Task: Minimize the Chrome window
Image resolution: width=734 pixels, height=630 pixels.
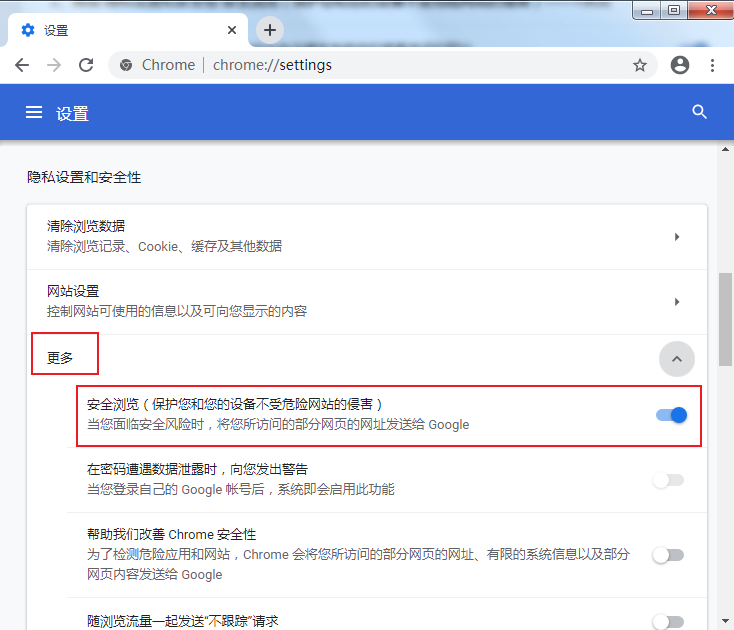Action: click(x=647, y=11)
